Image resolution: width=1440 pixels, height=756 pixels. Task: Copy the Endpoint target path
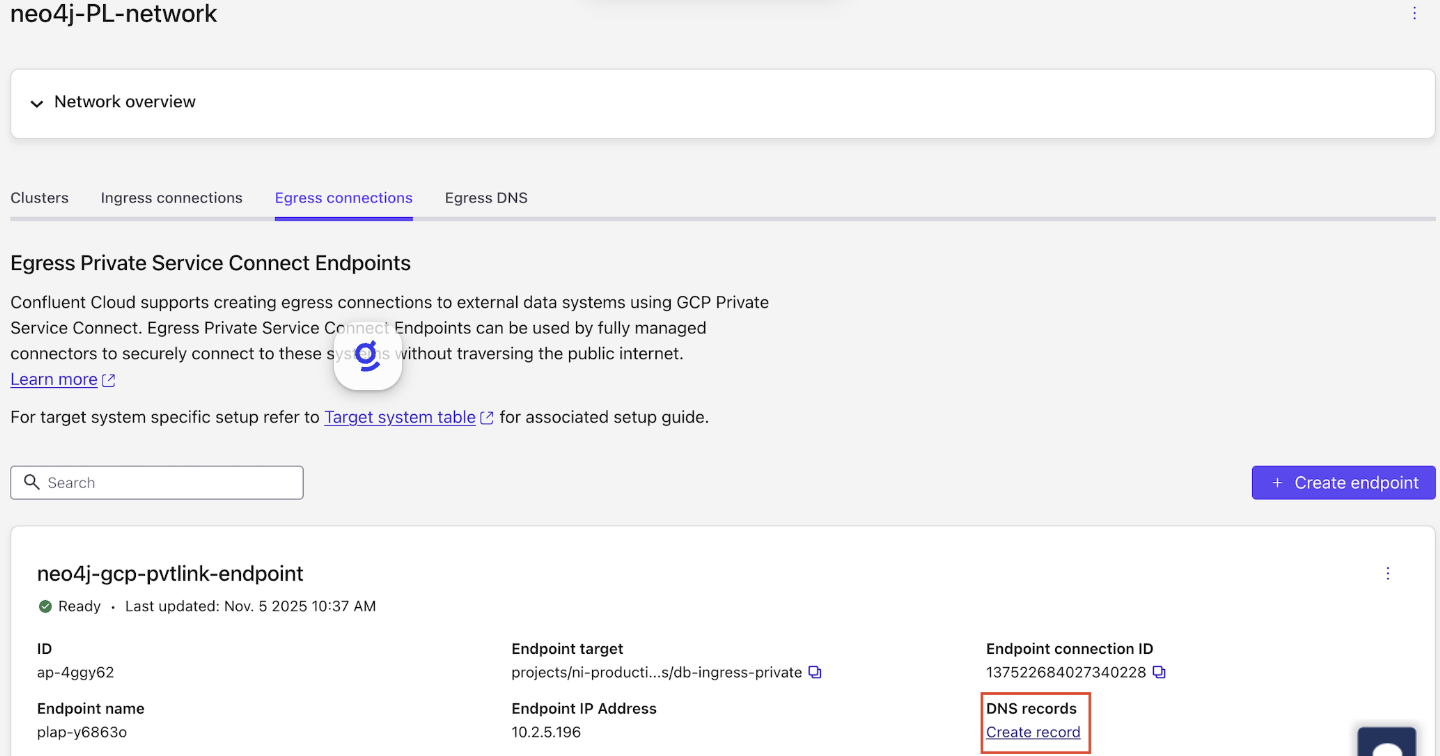coord(814,672)
